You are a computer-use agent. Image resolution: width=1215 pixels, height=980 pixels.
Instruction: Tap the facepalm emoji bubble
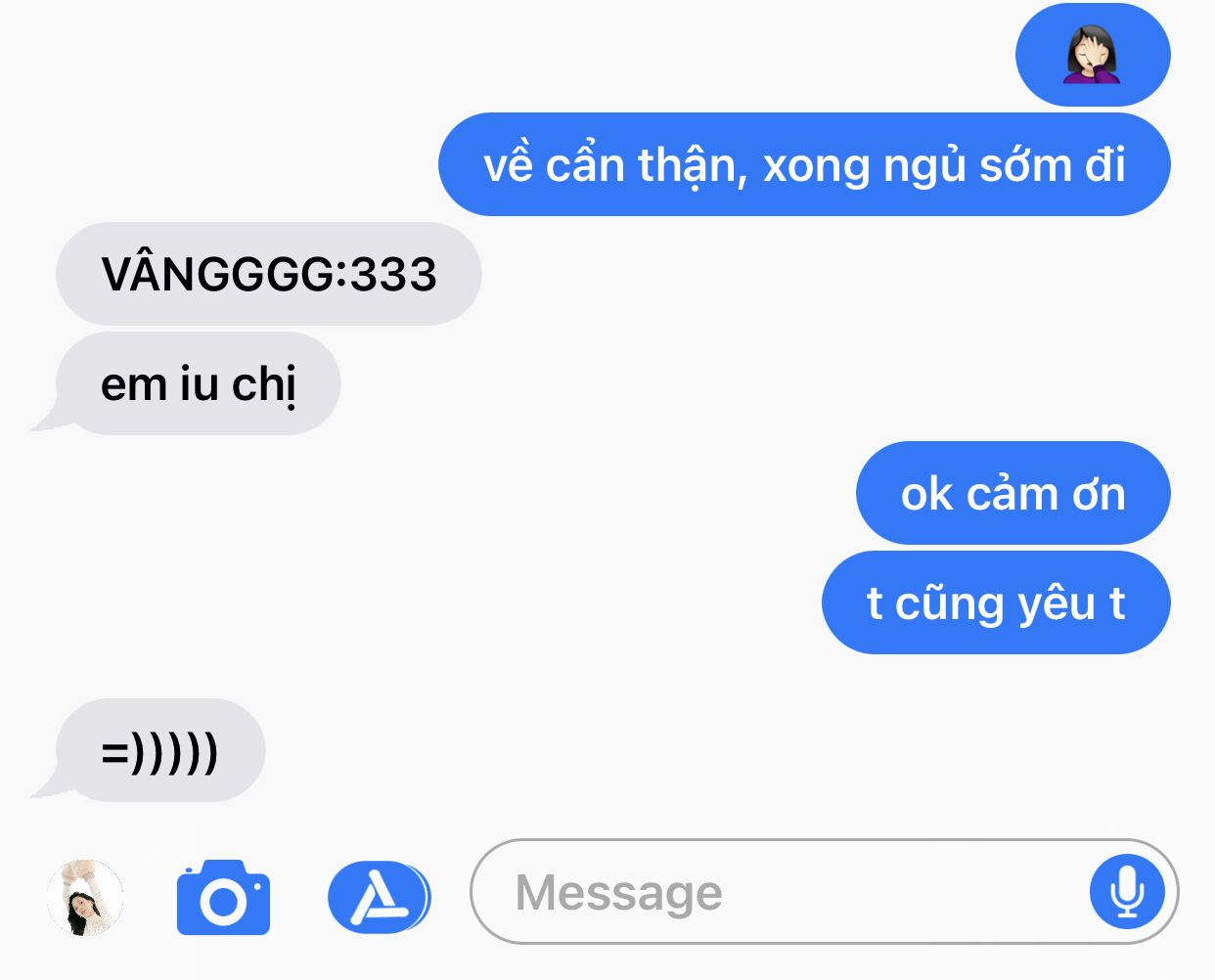click(x=1093, y=54)
